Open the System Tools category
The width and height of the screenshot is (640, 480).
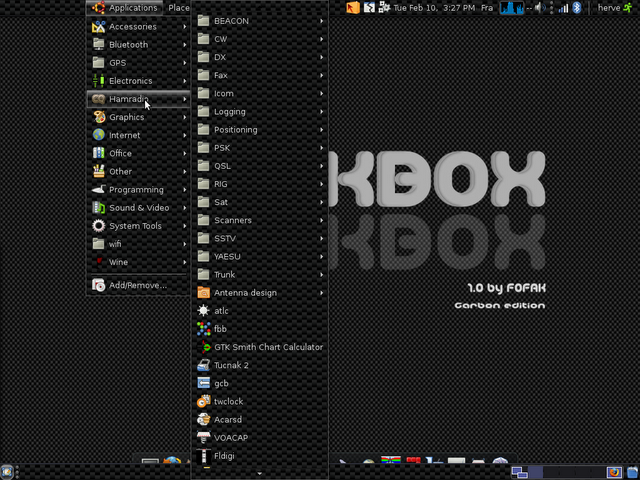138,226
